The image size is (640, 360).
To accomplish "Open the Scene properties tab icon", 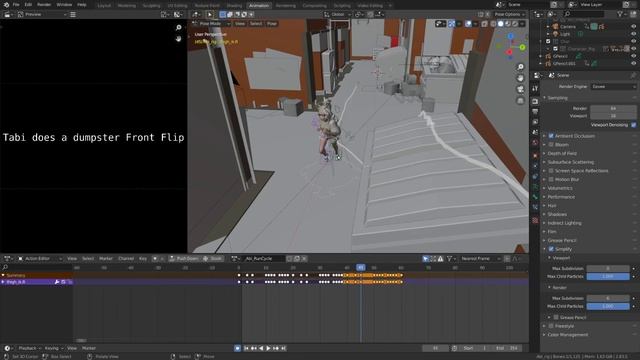I will pyautogui.click(x=535, y=132).
